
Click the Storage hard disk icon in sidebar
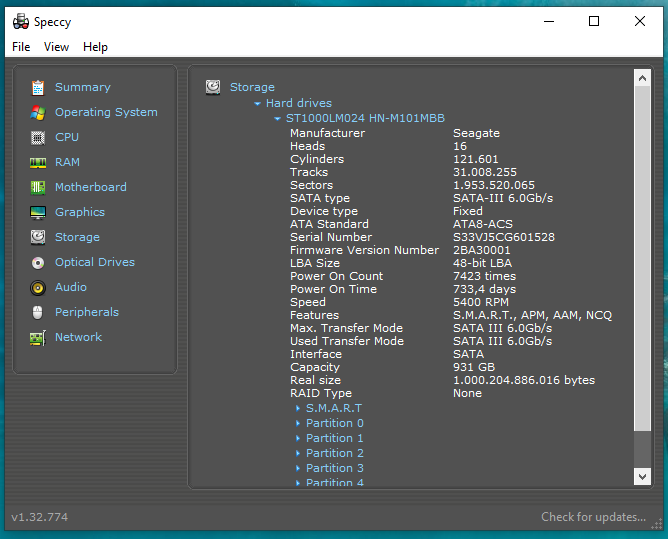point(38,237)
